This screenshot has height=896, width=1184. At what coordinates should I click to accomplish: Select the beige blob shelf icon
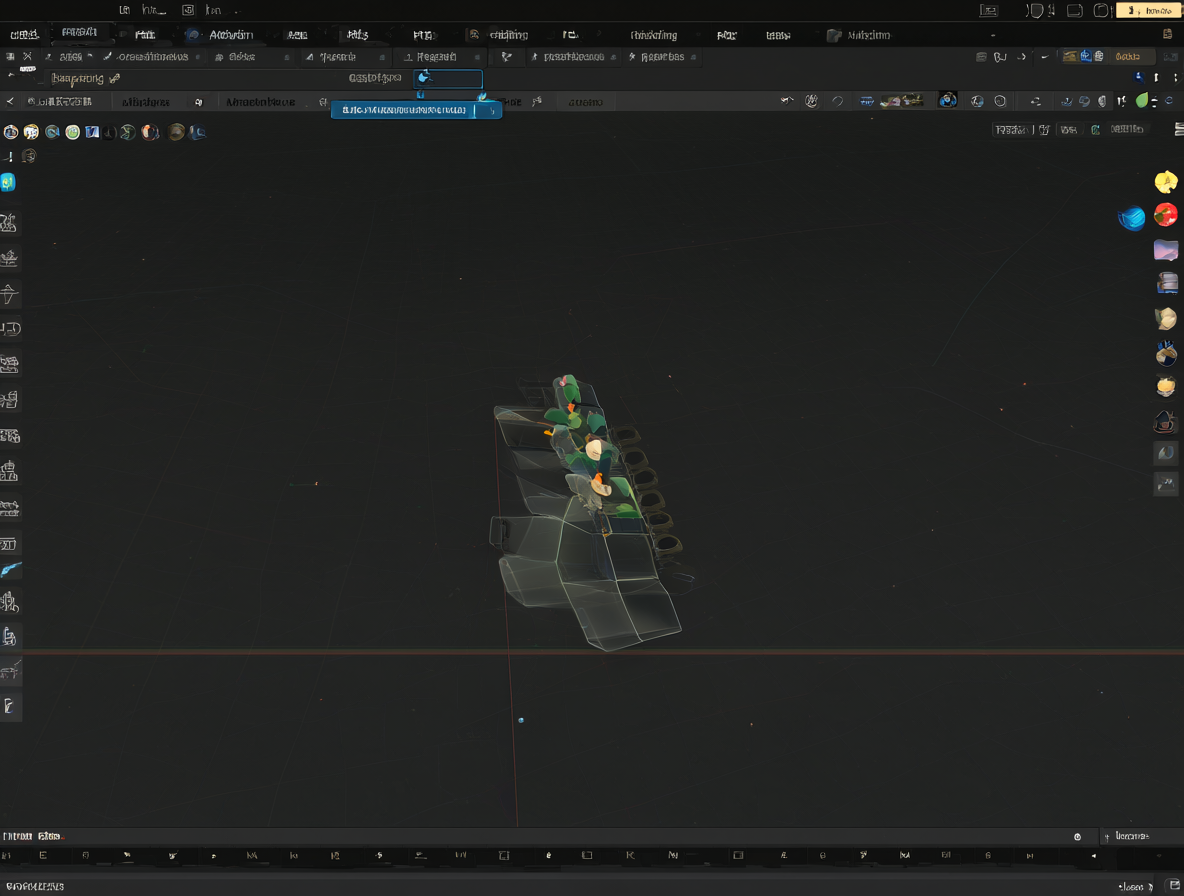1166,318
